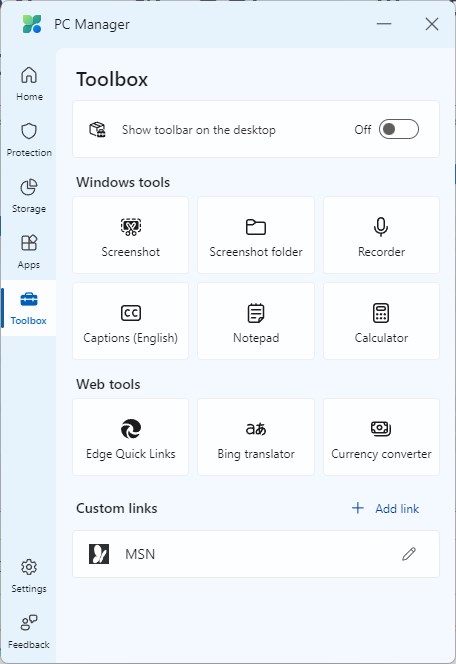The height and width of the screenshot is (664, 456).
Task: Minimize the PC Manager window
Action: 384,24
